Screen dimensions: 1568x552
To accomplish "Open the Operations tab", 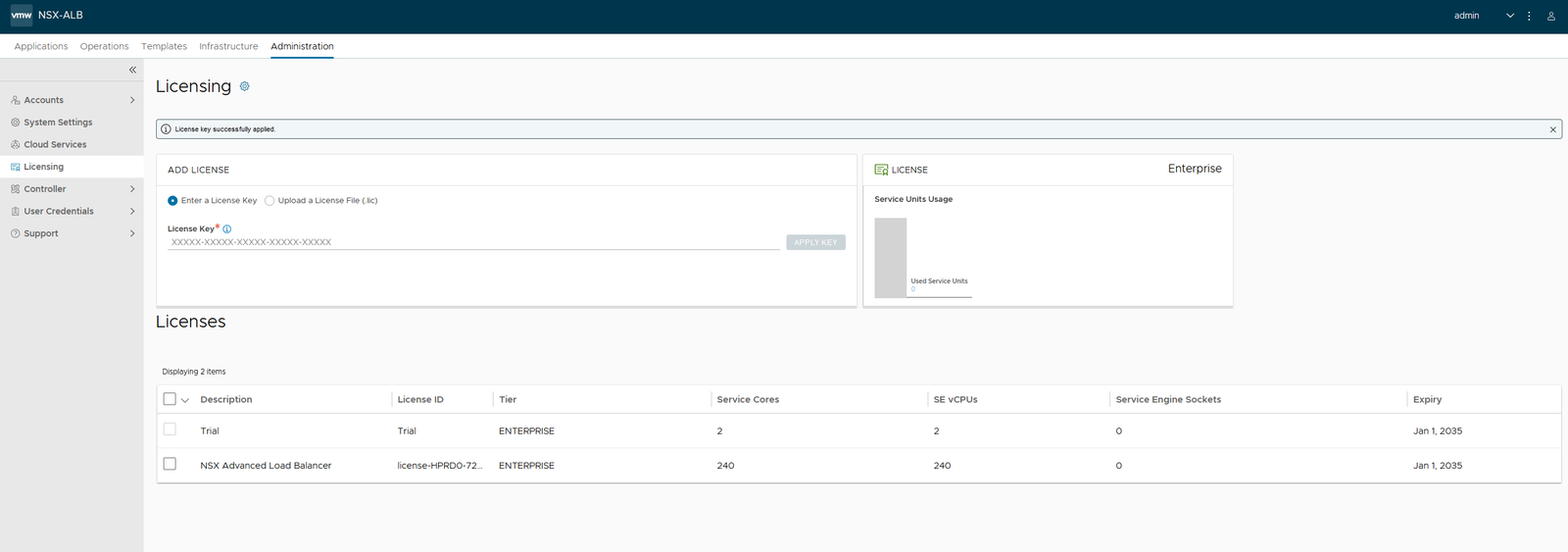I will pyautogui.click(x=104, y=46).
